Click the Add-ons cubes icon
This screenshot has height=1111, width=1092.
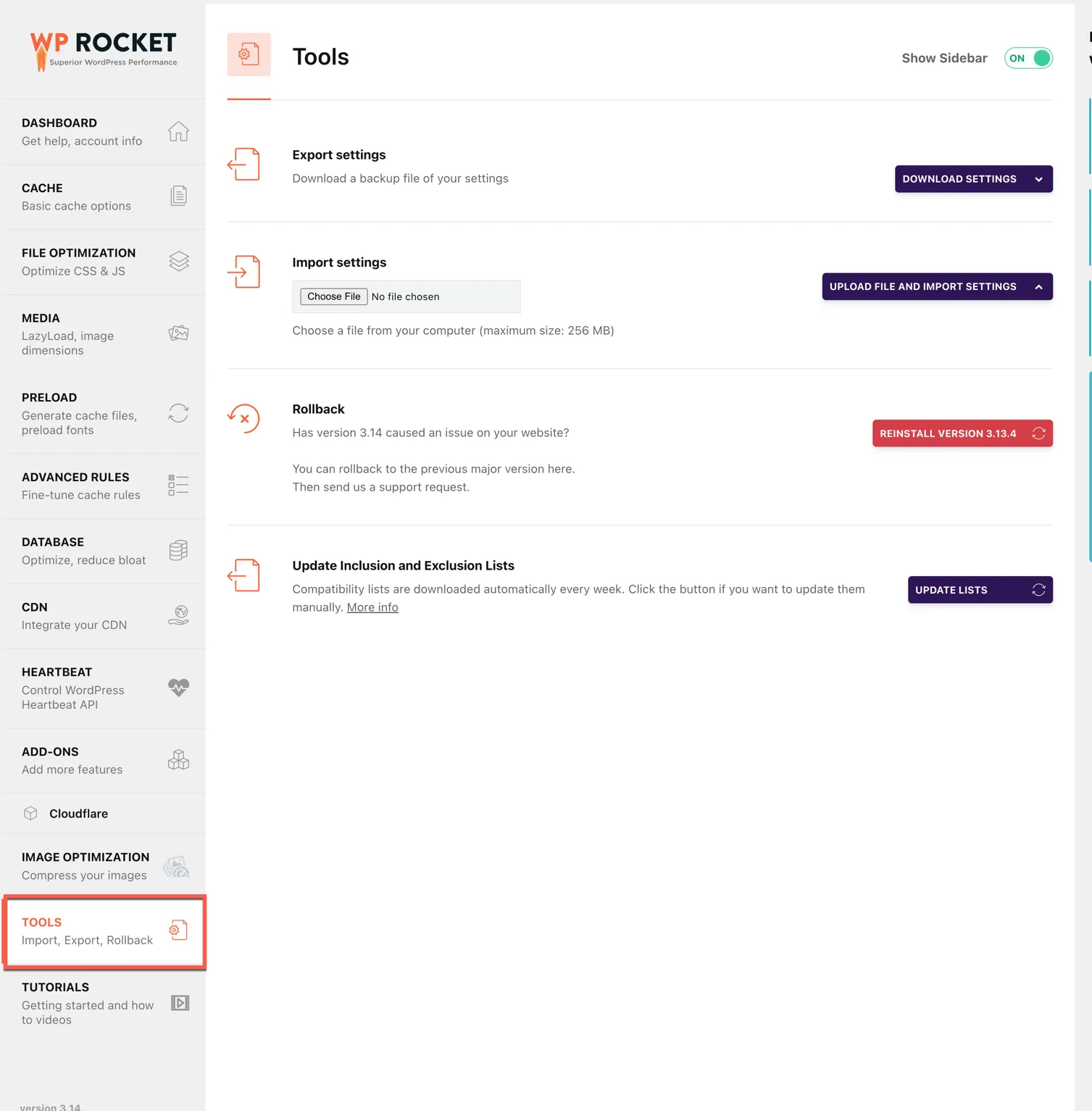pos(178,760)
